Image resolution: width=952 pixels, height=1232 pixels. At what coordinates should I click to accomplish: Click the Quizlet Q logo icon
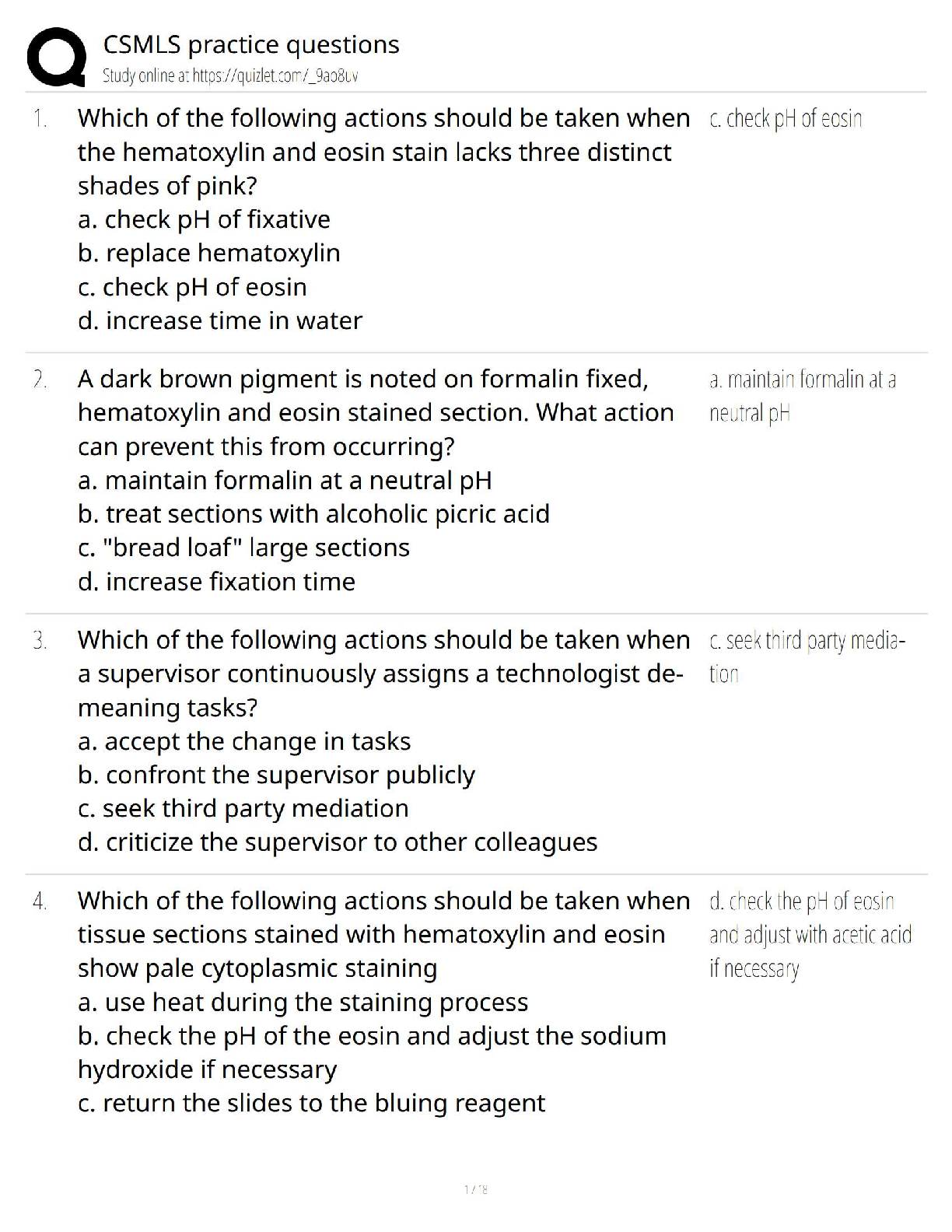[x=55, y=57]
